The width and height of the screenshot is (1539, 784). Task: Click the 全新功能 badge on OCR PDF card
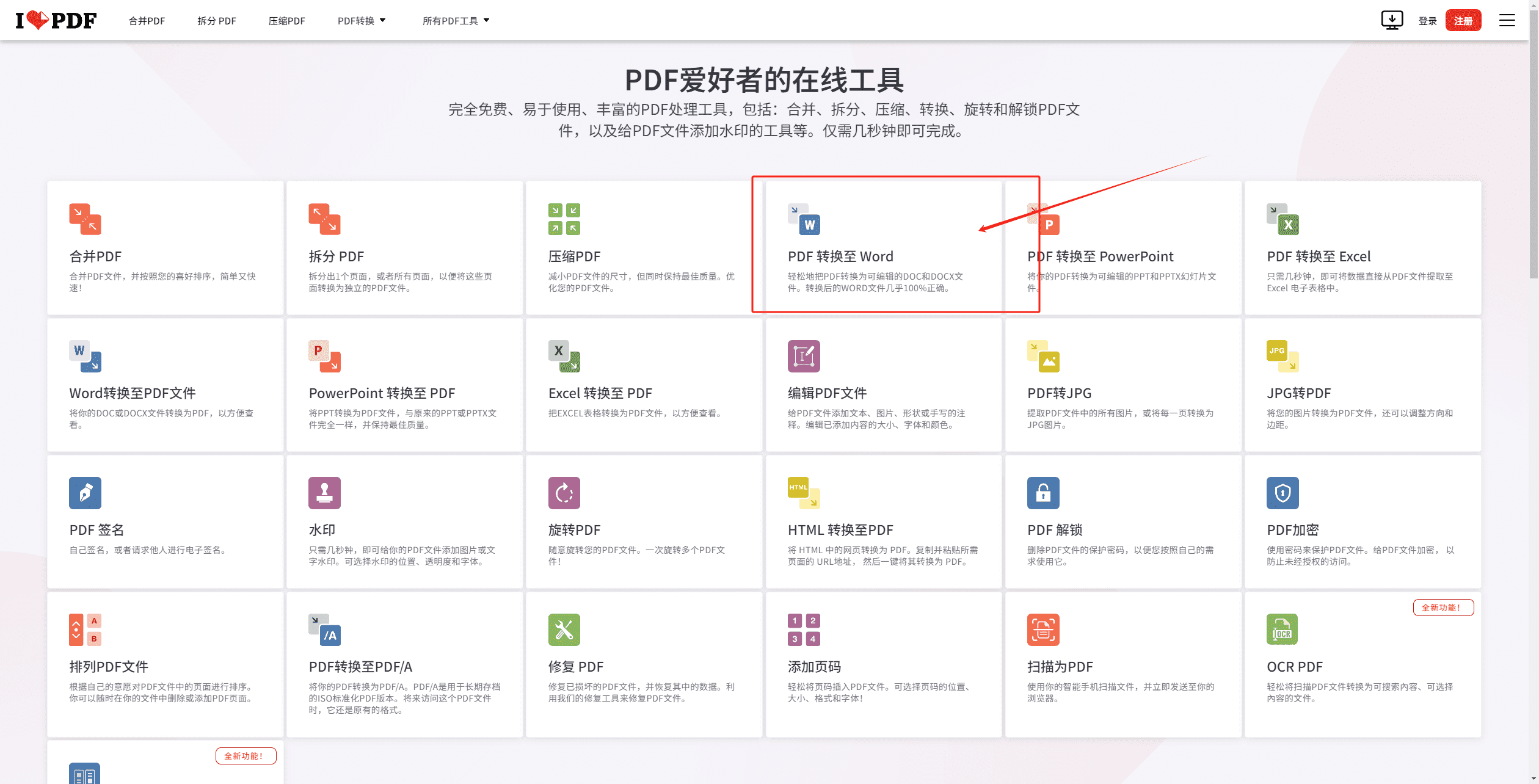click(x=1443, y=608)
